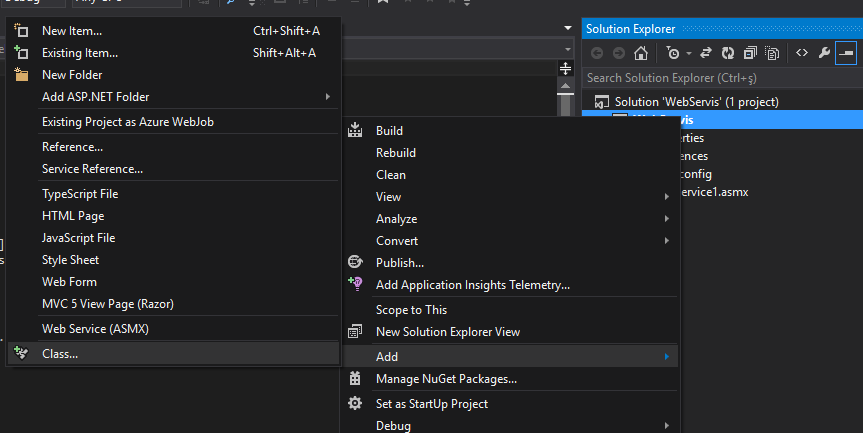The height and width of the screenshot is (433, 863).
Task: Add Web Service (ASMX)
Action: click(173, 329)
